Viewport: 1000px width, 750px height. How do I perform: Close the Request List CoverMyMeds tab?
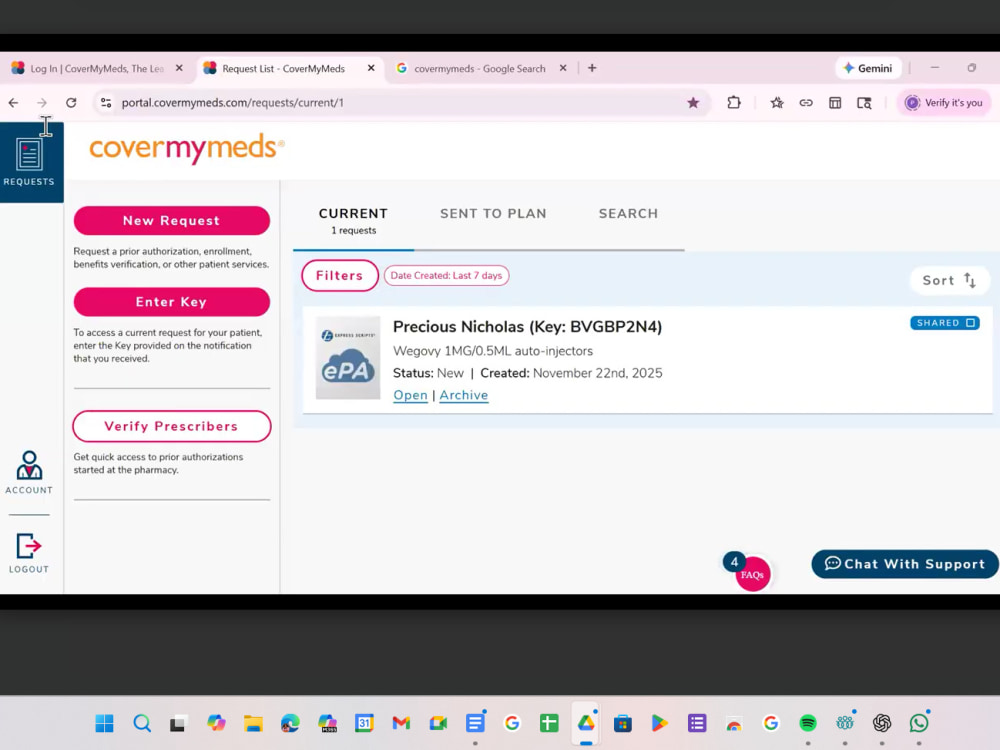(x=371, y=68)
